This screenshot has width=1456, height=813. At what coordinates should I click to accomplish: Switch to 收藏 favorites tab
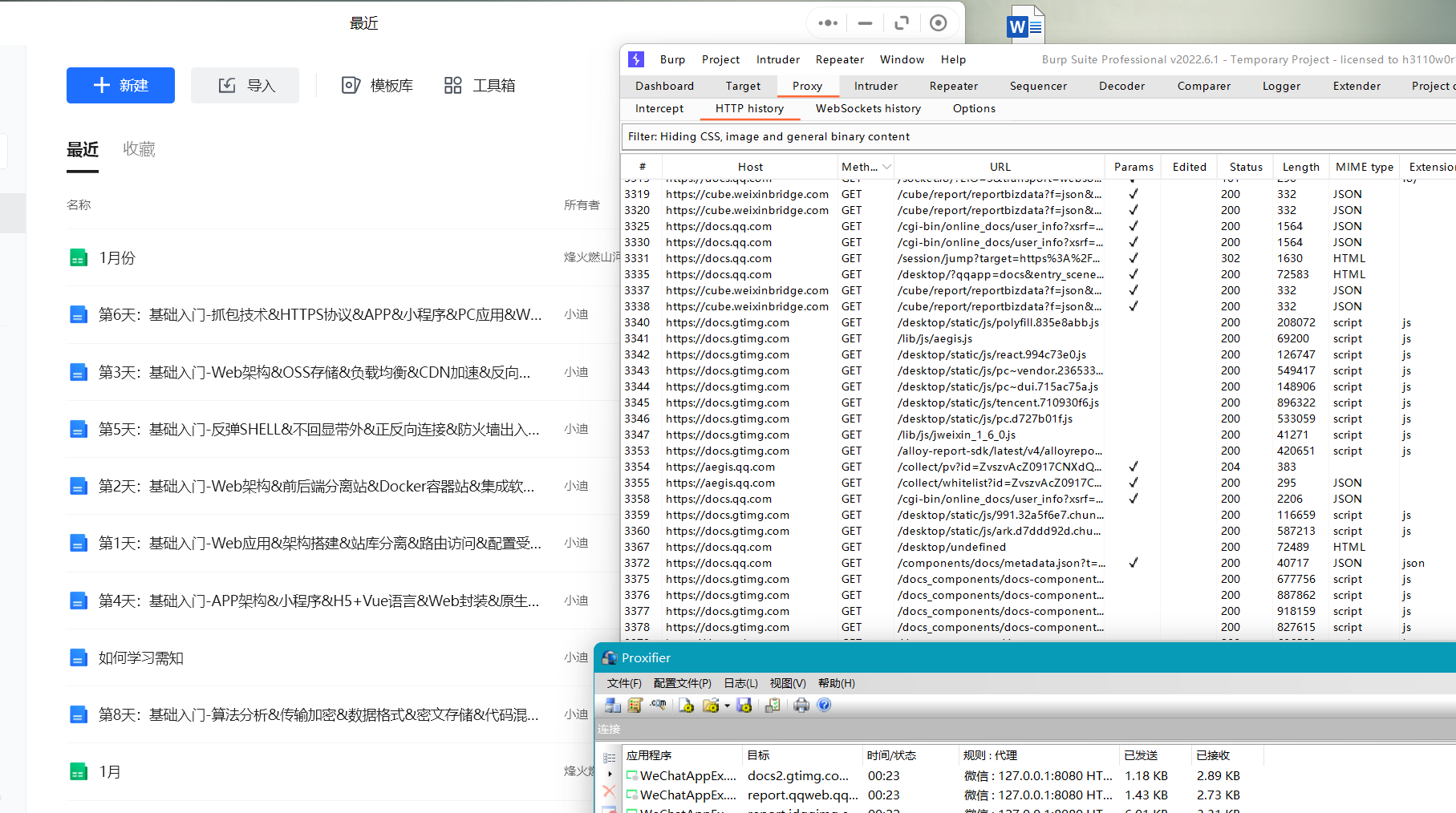coord(139,149)
